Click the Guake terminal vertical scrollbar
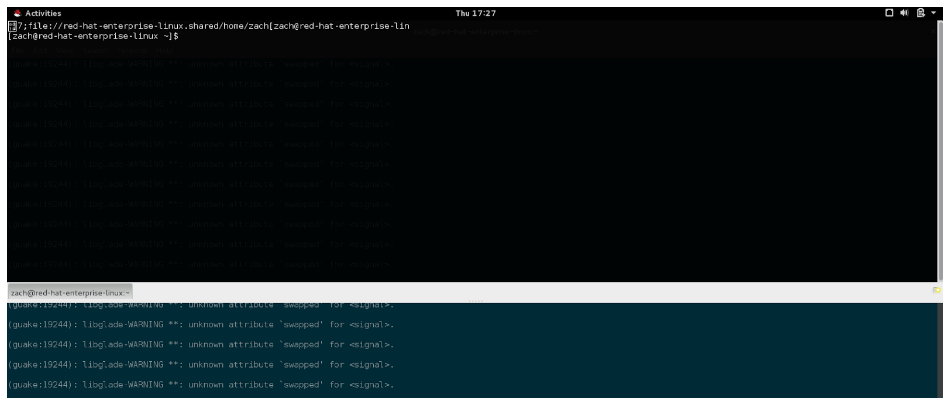 tap(943, 150)
